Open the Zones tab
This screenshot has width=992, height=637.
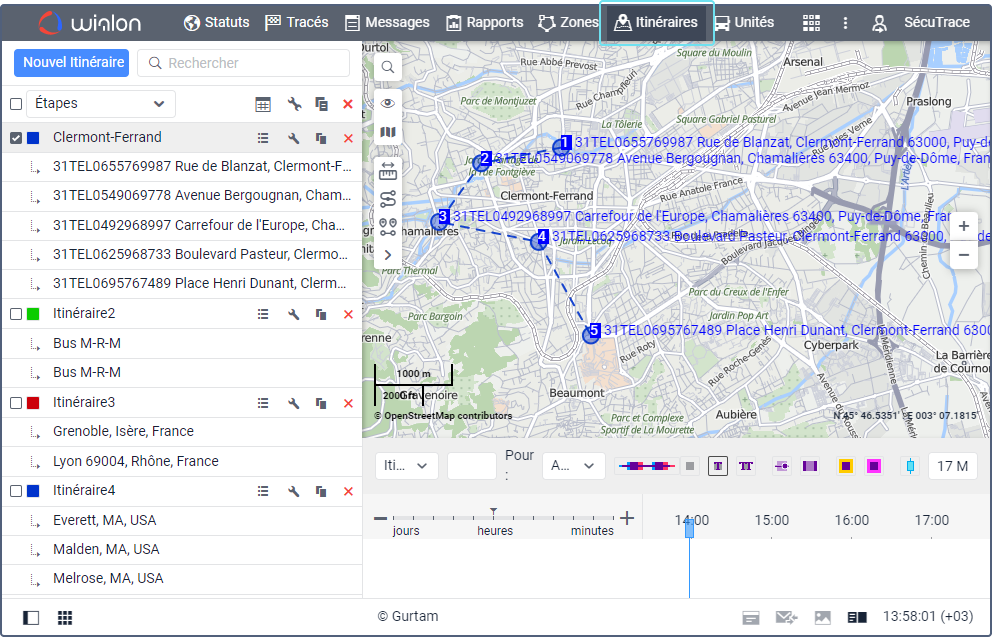coord(568,23)
